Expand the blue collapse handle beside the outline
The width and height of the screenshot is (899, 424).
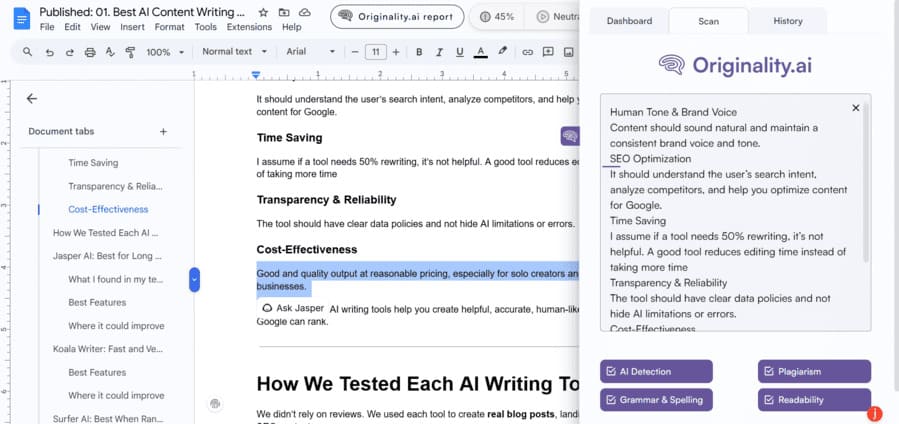click(194, 280)
